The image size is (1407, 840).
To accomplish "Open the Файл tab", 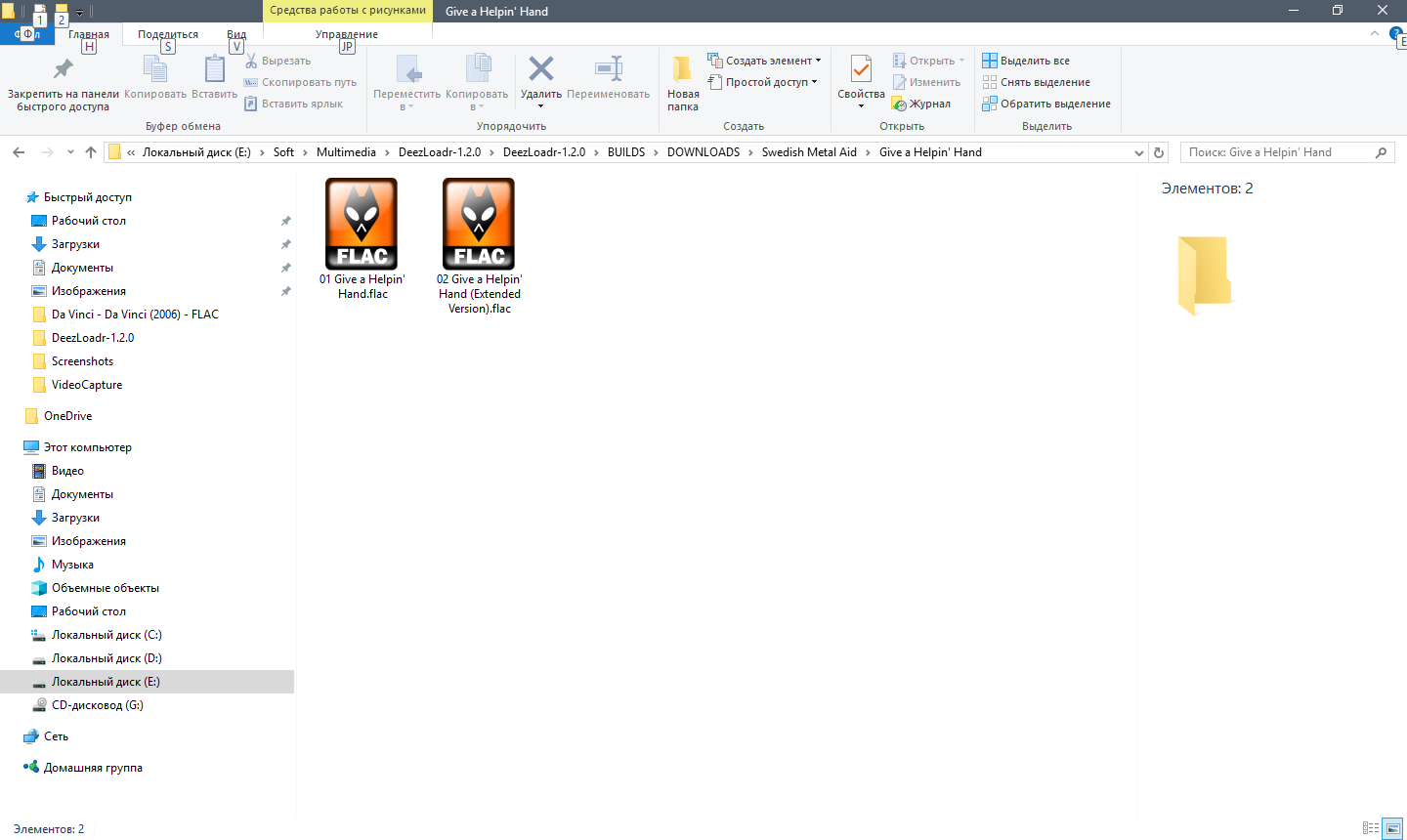I will 27,34.
